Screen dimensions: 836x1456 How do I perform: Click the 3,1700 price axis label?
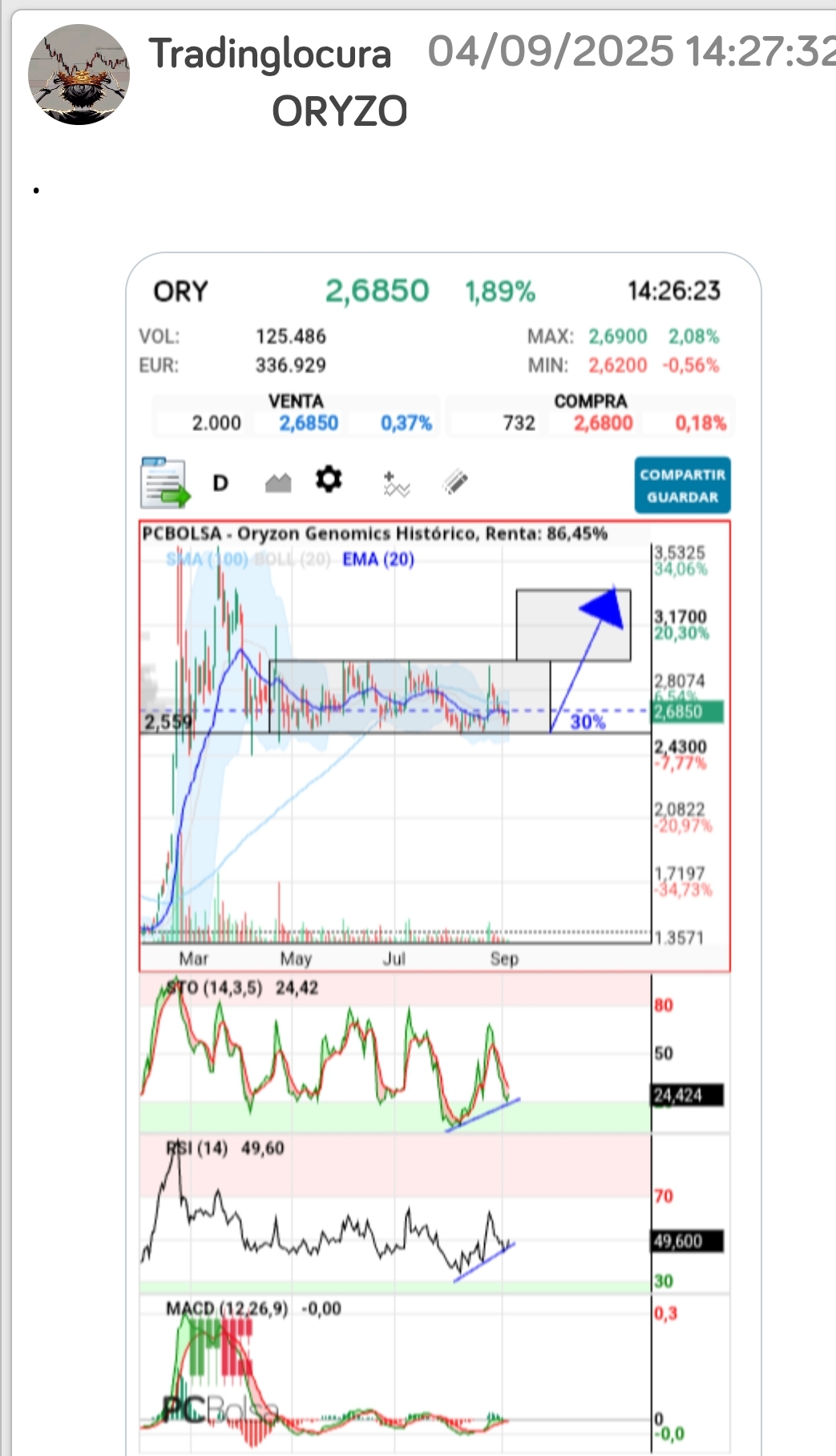tap(681, 617)
